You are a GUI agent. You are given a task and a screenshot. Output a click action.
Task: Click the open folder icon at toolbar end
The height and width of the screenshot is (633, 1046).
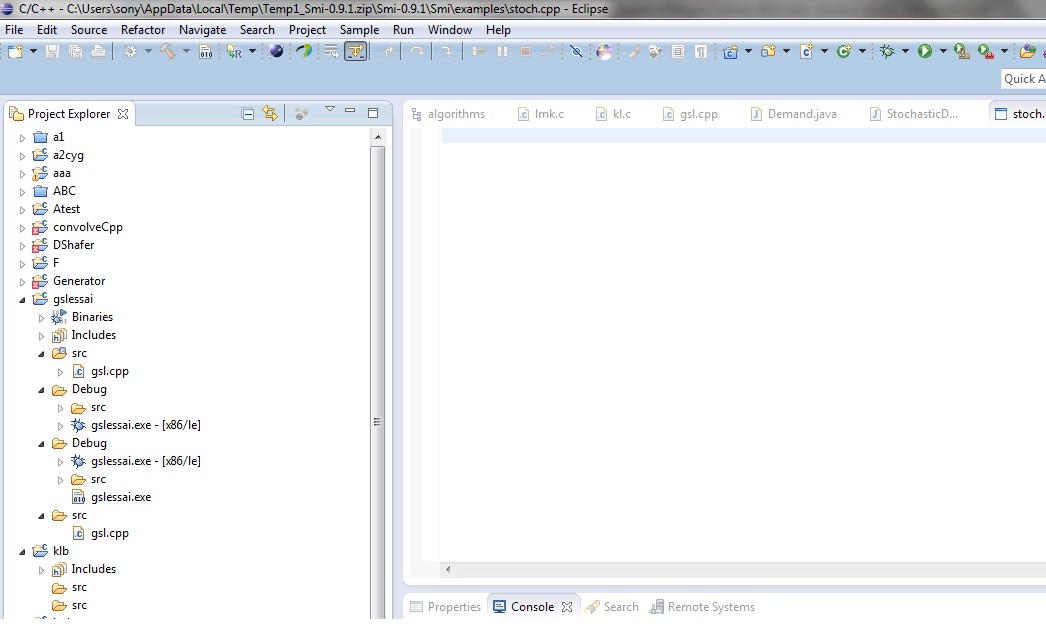1028,51
